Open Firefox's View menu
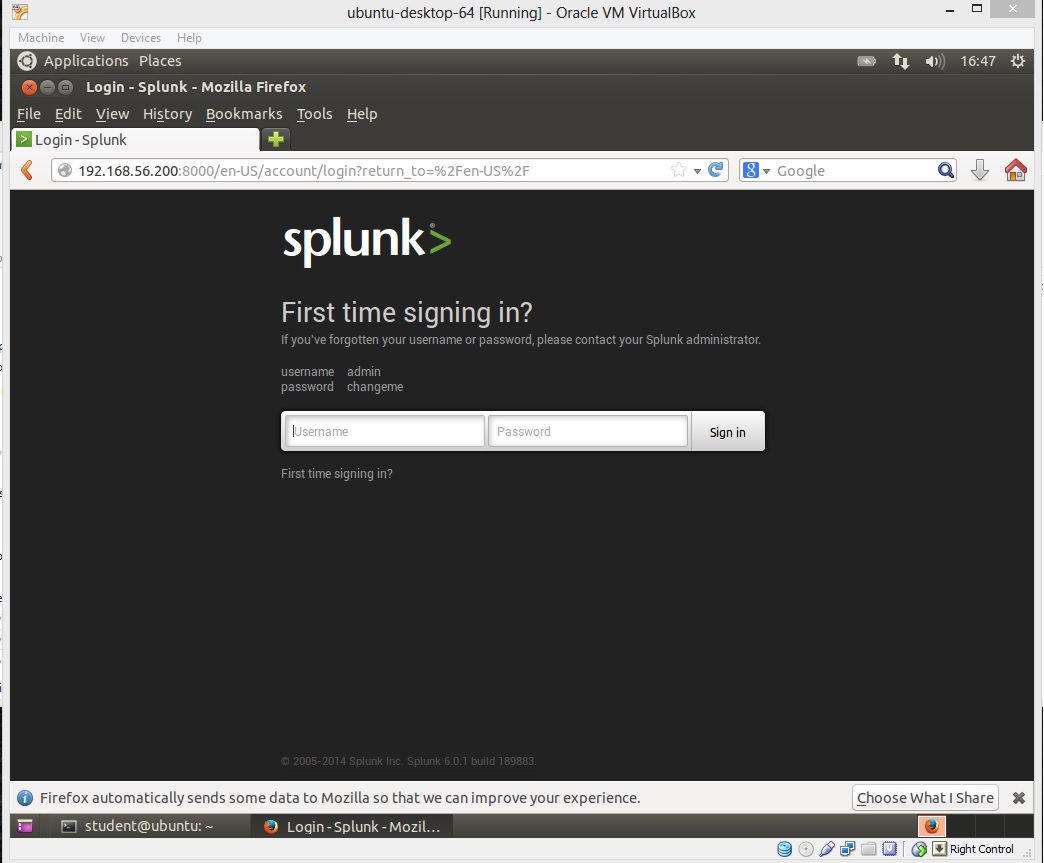This screenshot has width=1044, height=863. point(113,114)
